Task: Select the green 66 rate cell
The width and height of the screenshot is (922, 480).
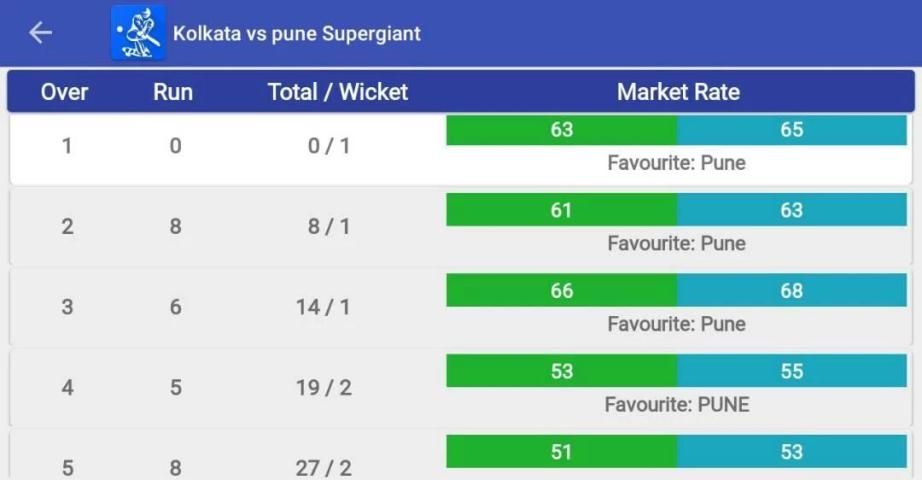Action: [x=561, y=291]
